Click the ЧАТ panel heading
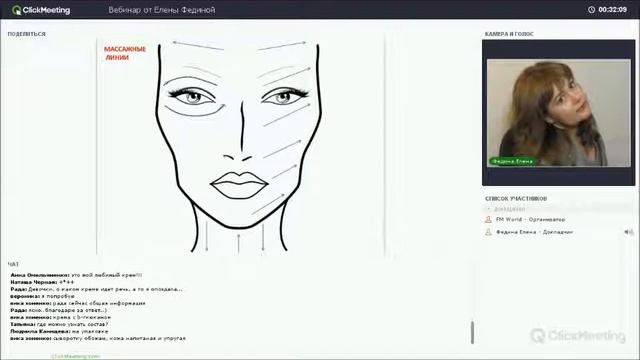The height and width of the screenshot is (360, 640). coord(13,264)
